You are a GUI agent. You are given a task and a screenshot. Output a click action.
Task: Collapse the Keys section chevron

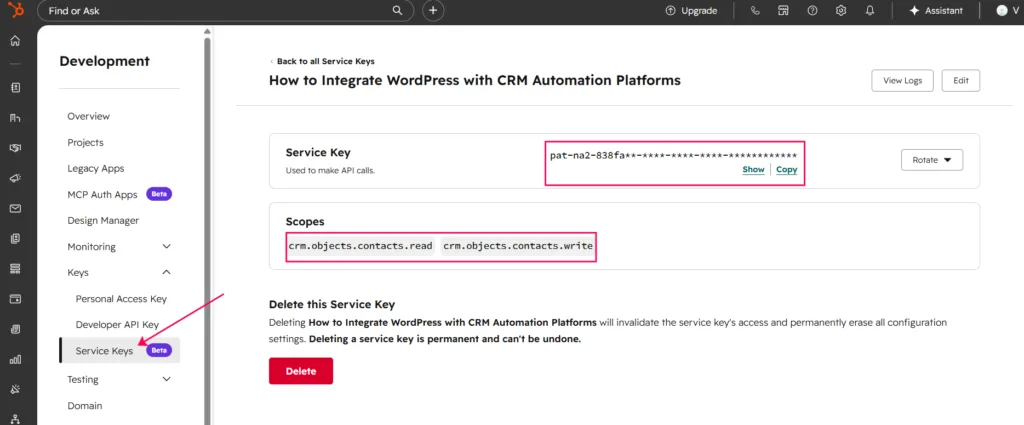pos(167,272)
